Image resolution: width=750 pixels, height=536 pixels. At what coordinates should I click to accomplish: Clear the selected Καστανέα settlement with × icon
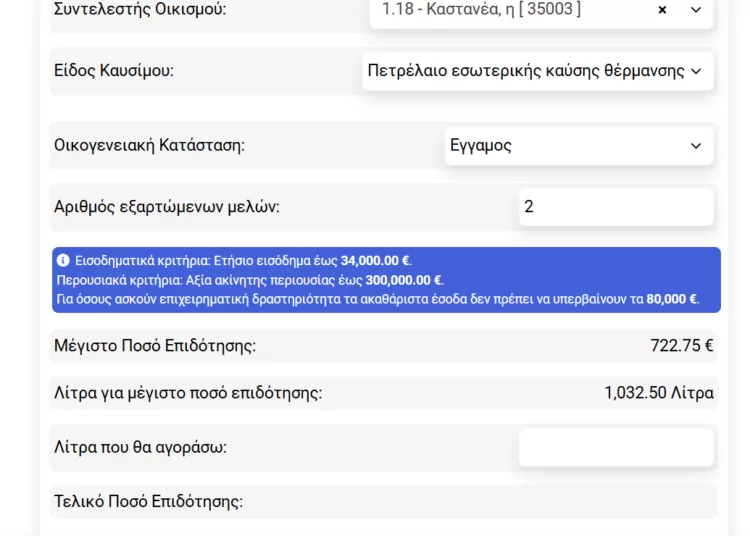coord(662,10)
